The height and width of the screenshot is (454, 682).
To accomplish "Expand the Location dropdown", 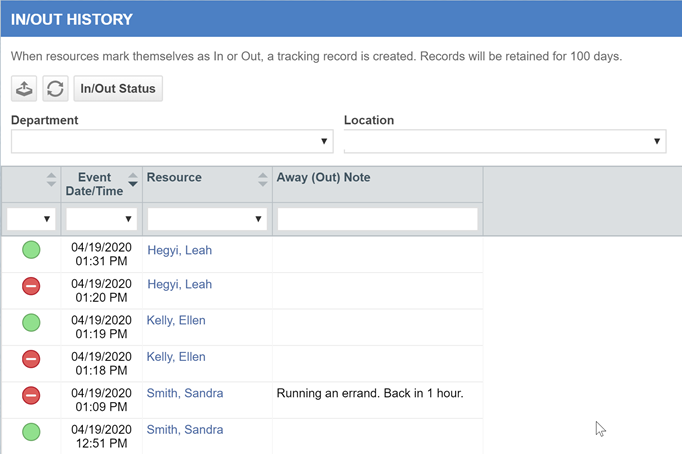I will [x=505, y=141].
